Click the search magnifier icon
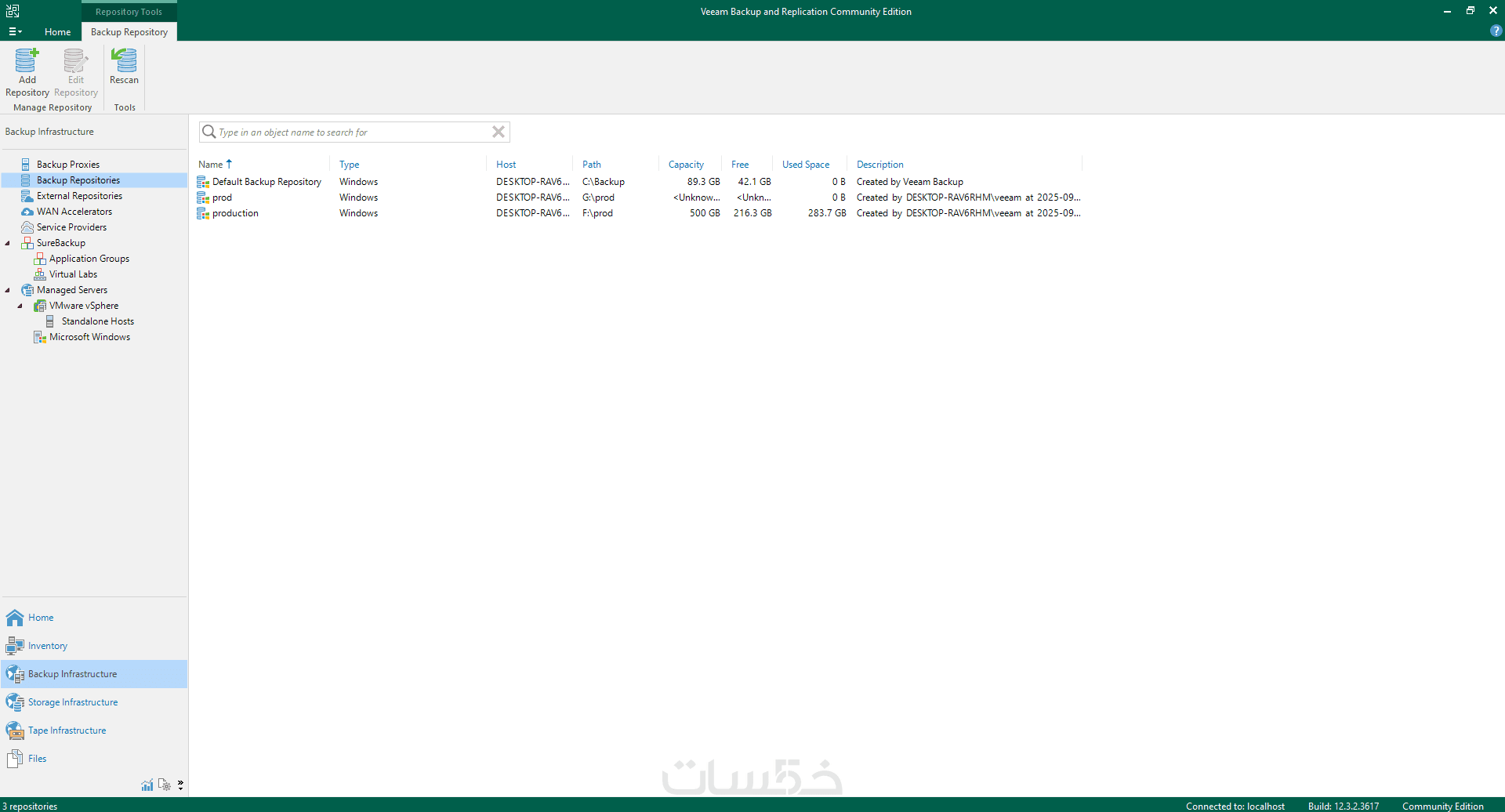 [209, 132]
